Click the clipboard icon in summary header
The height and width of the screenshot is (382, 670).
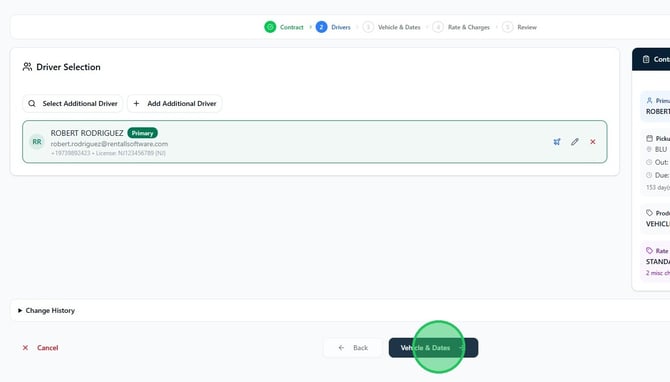646,59
